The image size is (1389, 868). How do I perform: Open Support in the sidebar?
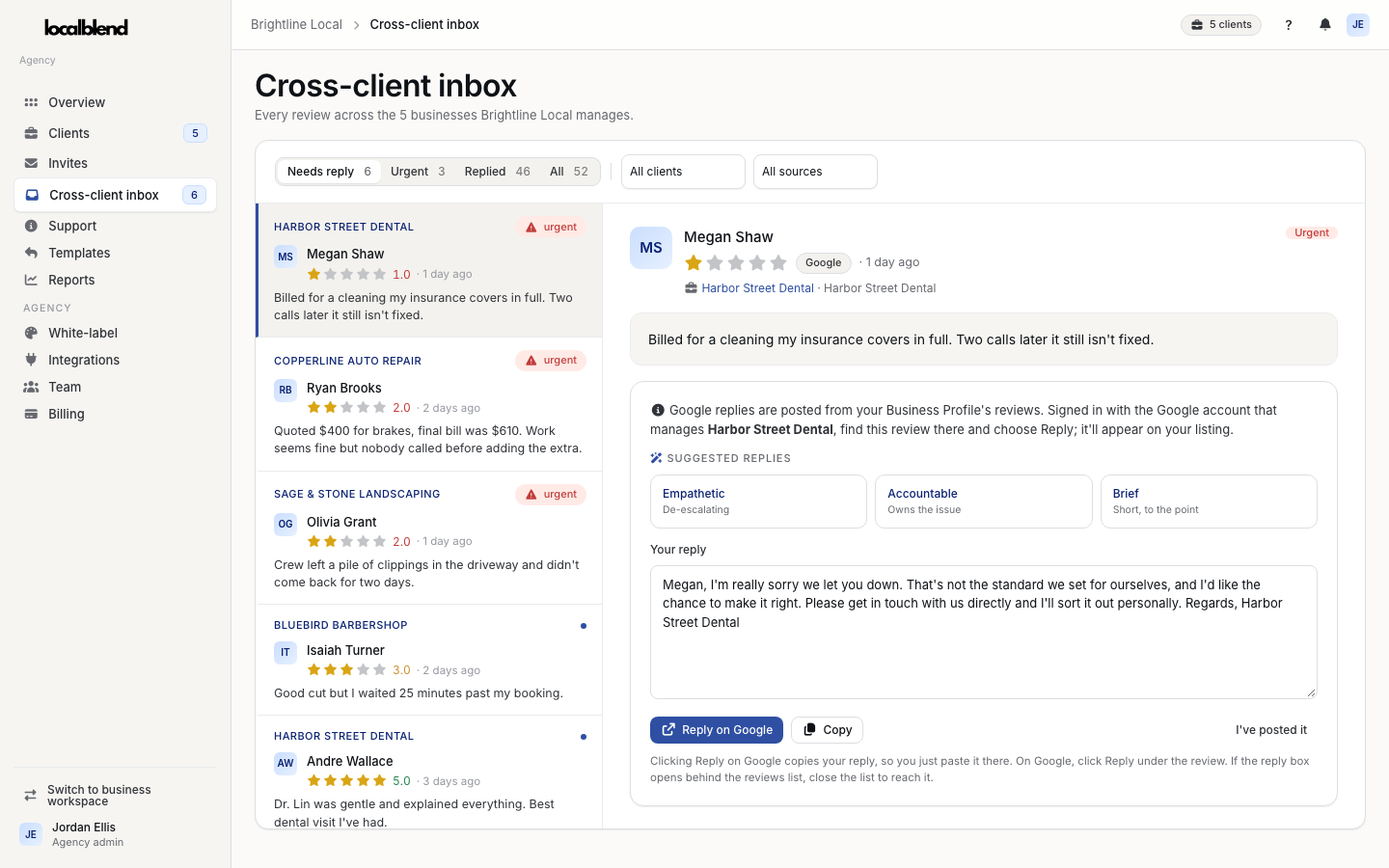click(x=115, y=226)
